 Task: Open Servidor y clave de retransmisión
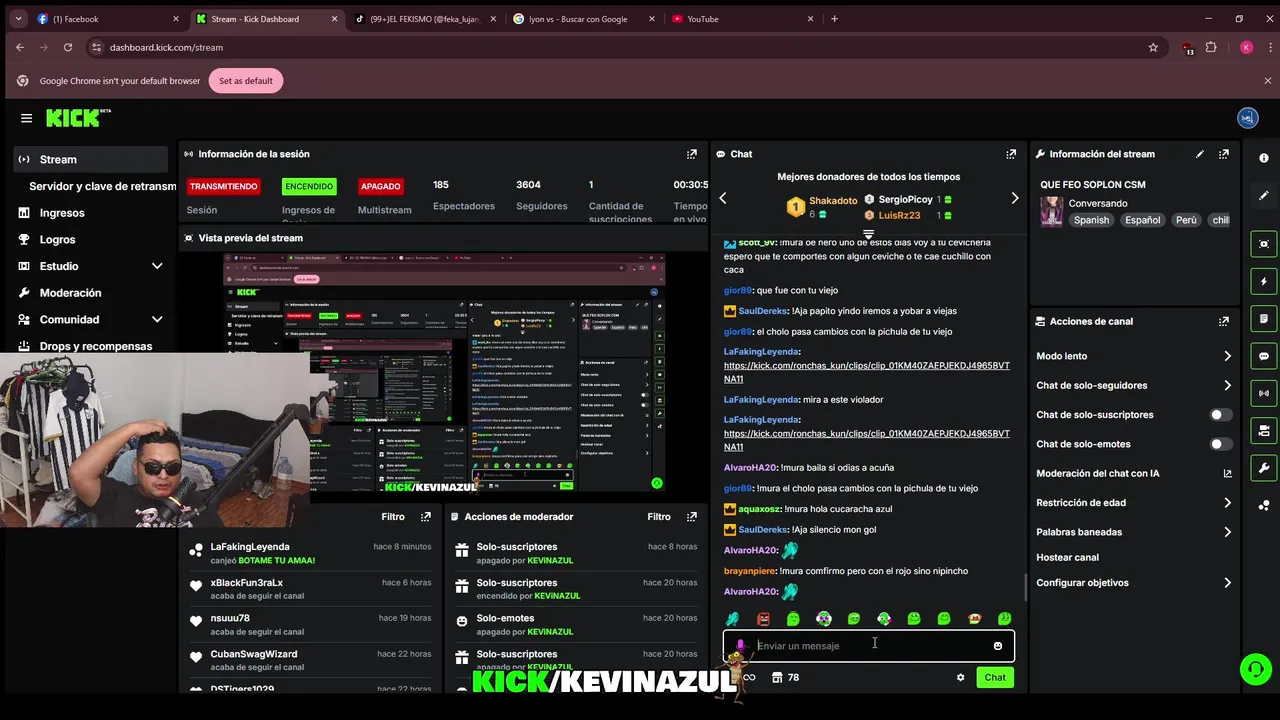pos(102,186)
